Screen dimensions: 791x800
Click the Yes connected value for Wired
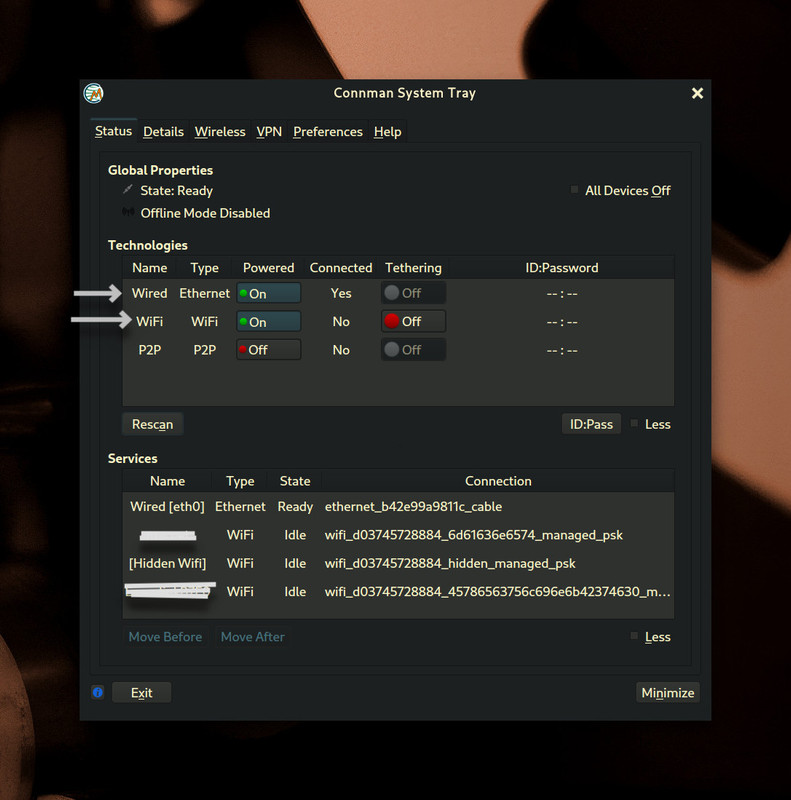coord(341,293)
